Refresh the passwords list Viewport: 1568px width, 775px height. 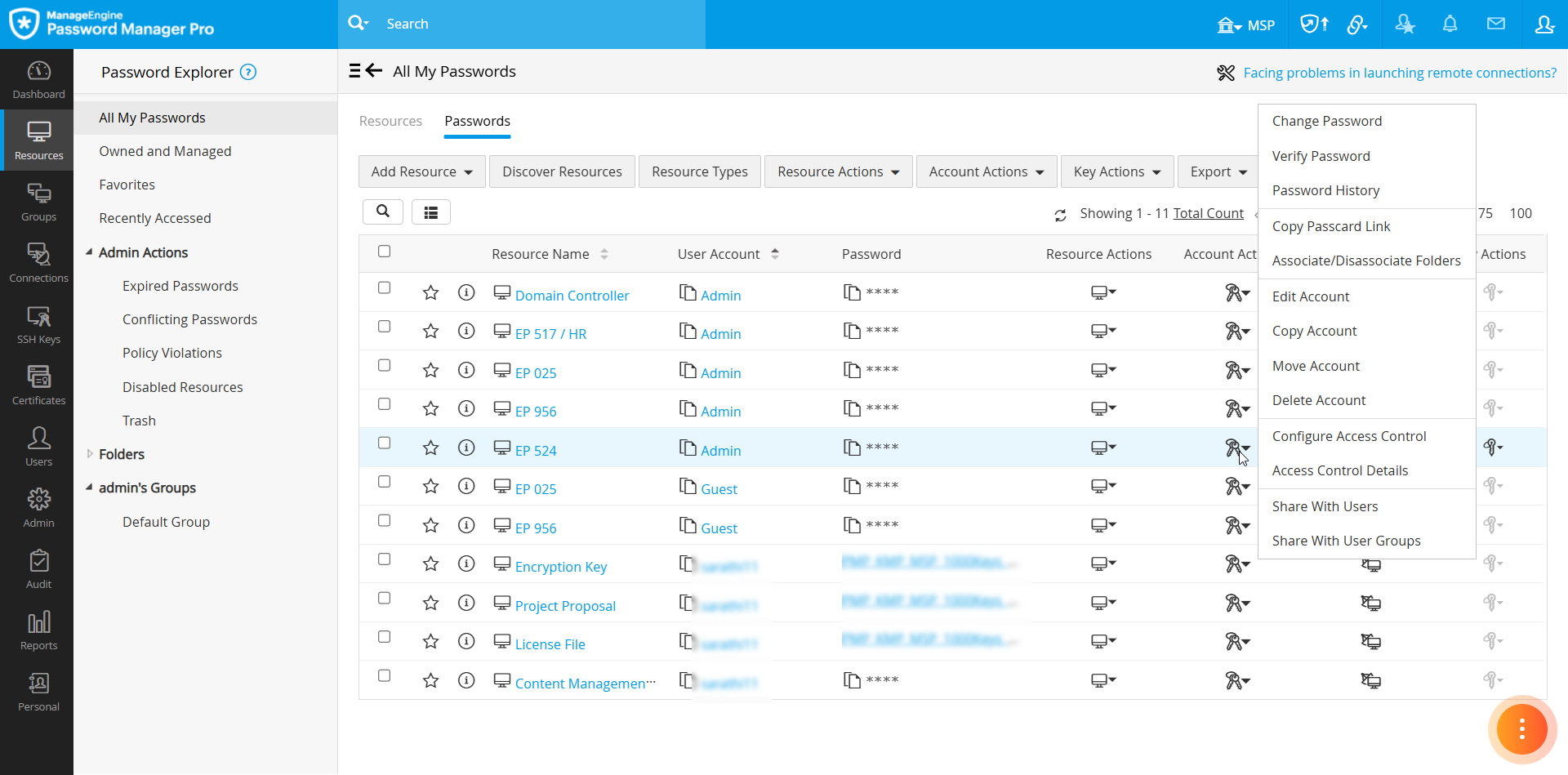click(x=1060, y=214)
